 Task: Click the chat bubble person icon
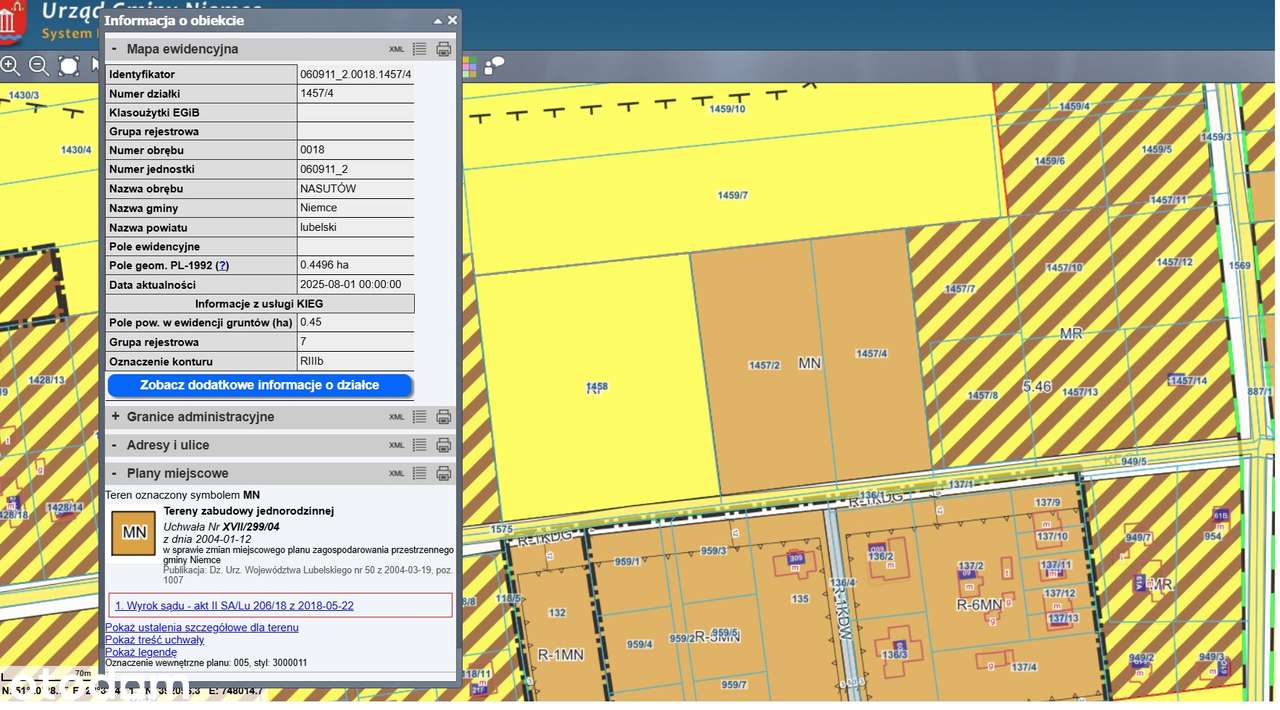(x=494, y=66)
